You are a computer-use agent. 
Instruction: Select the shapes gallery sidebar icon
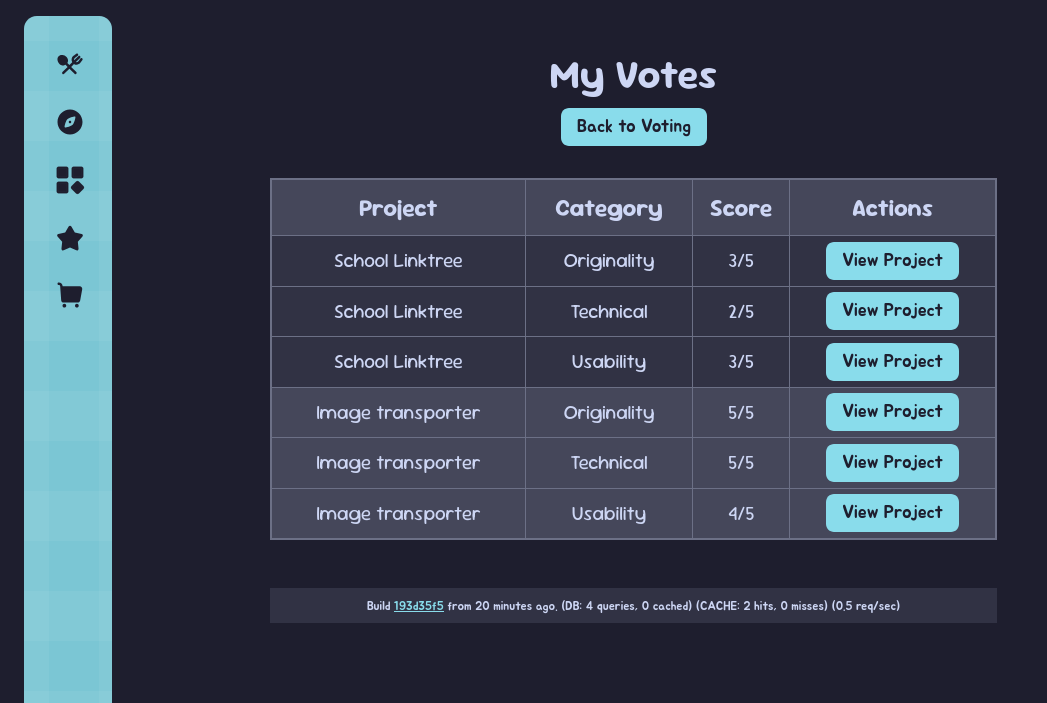[x=69, y=180]
